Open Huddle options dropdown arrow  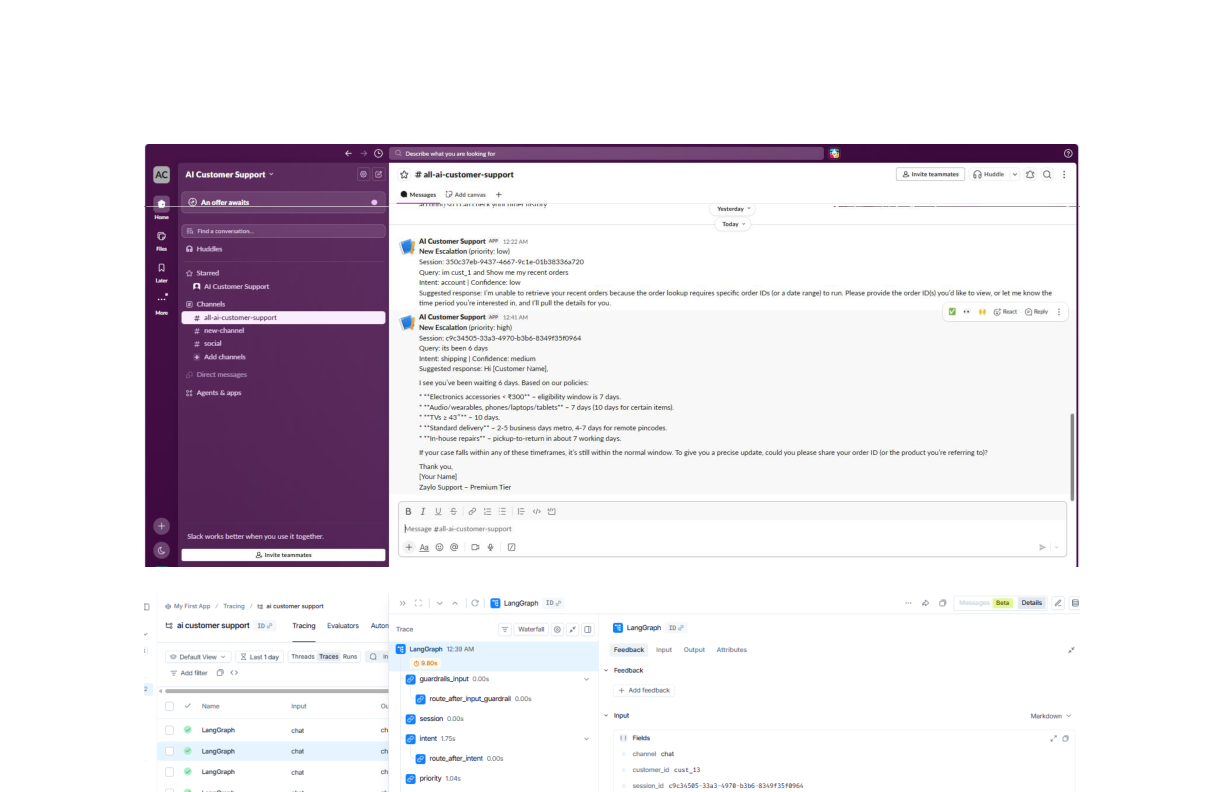pyautogui.click(x=1015, y=174)
